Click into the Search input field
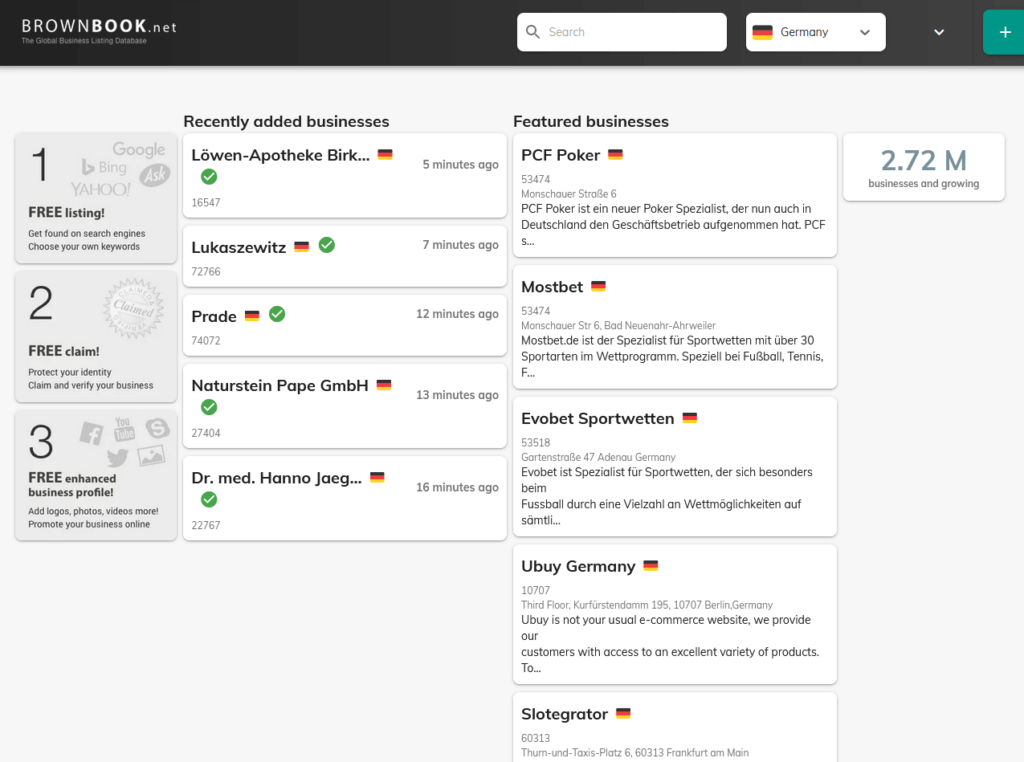1024x762 pixels. click(630, 32)
